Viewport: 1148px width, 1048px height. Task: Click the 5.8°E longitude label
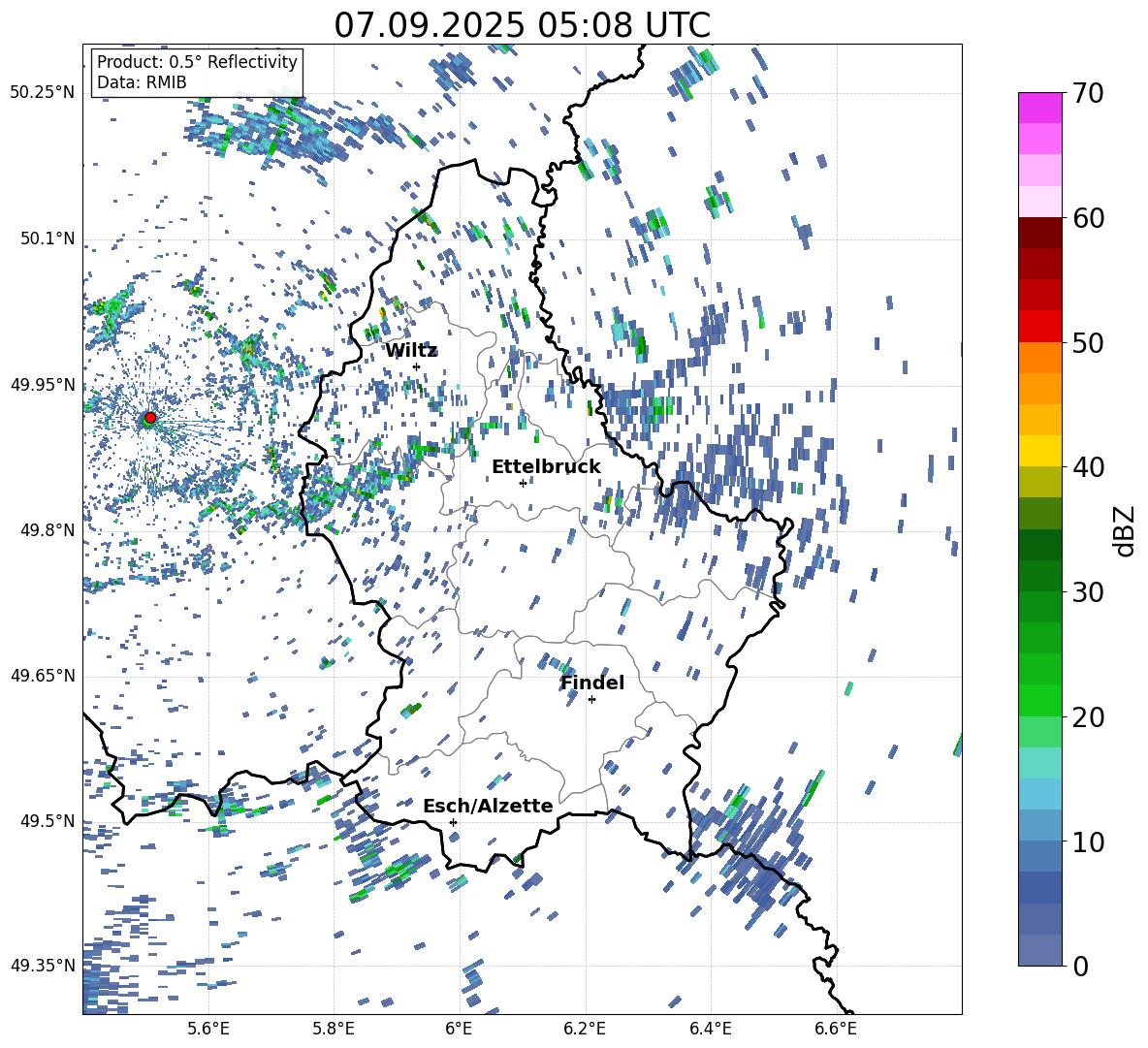tap(334, 1029)
